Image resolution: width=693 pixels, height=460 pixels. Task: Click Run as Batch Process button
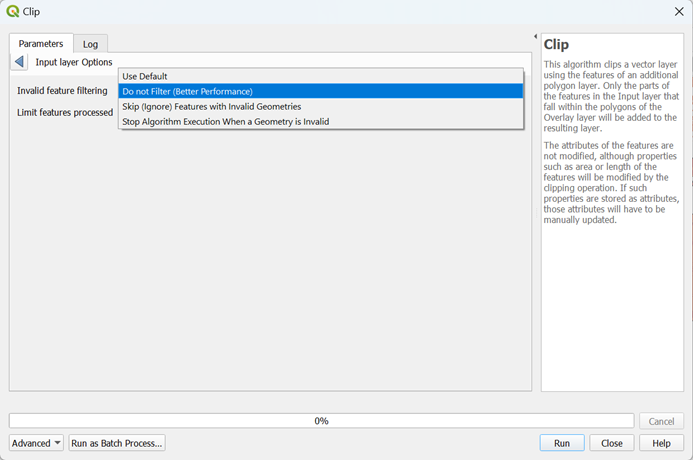click(116, 443)
